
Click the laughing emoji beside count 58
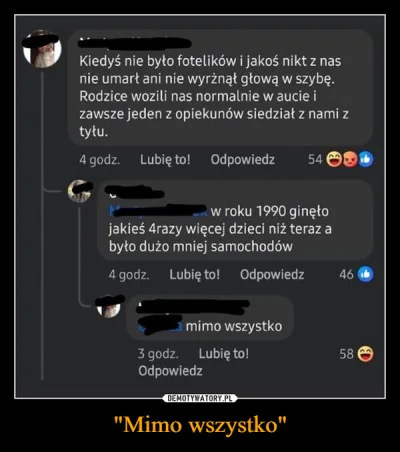tap(366, 354)
